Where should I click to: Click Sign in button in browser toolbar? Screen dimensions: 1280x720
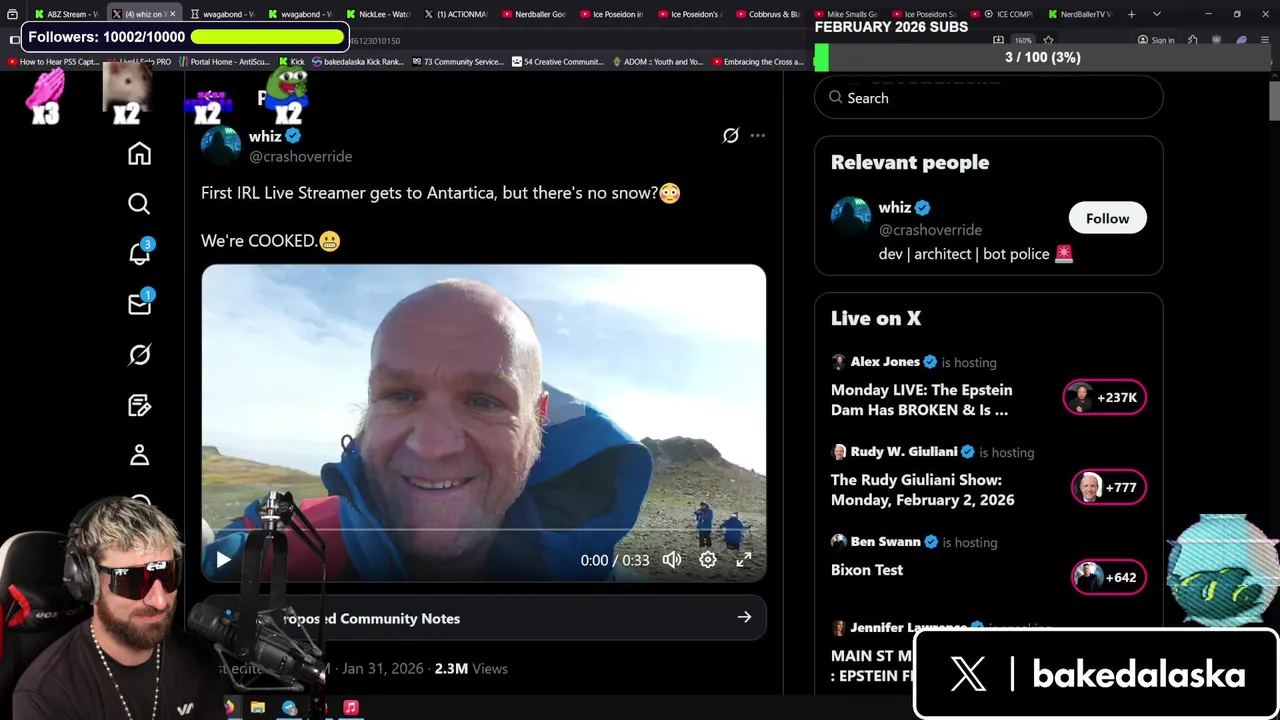pos(1156,40)
